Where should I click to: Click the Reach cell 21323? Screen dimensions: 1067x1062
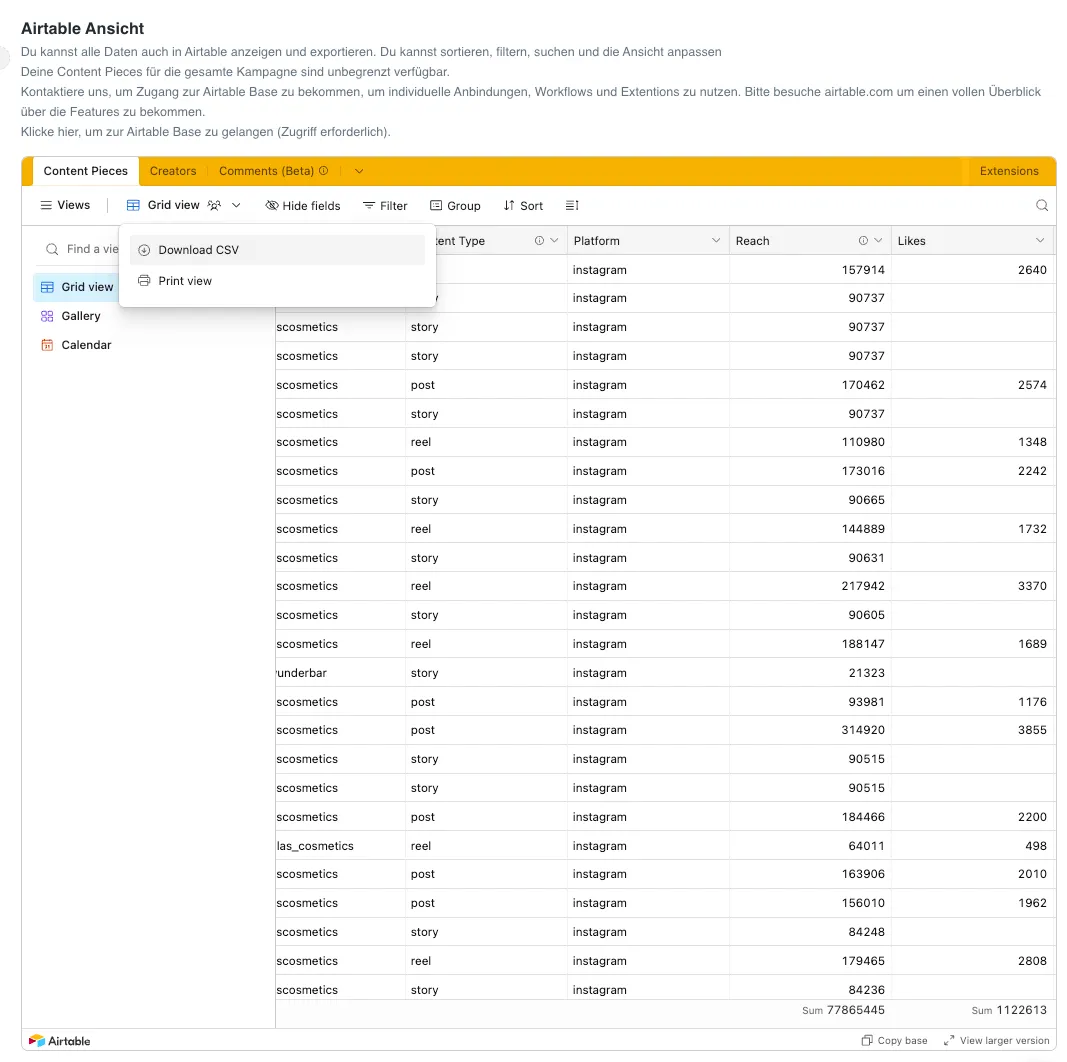click(x=810, y=673)
